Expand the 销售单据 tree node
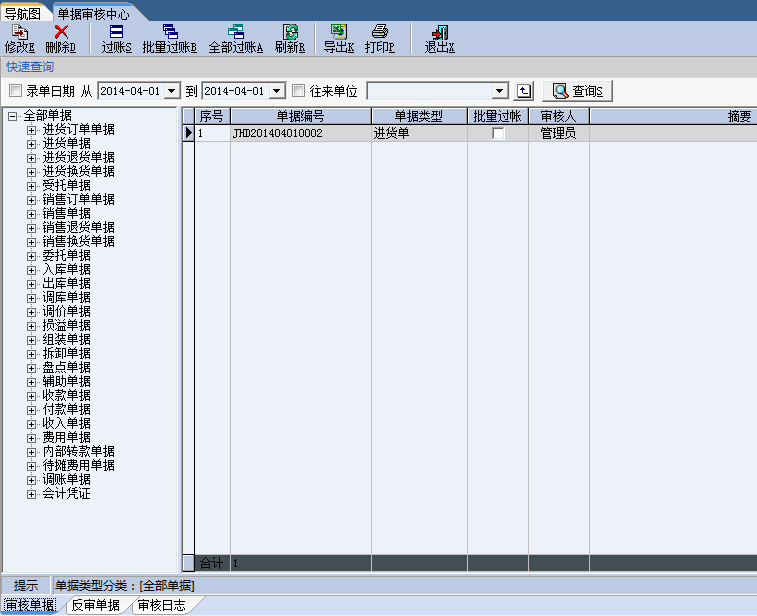Viewport: 757px width, 616px height. click(x=32, y=213)
